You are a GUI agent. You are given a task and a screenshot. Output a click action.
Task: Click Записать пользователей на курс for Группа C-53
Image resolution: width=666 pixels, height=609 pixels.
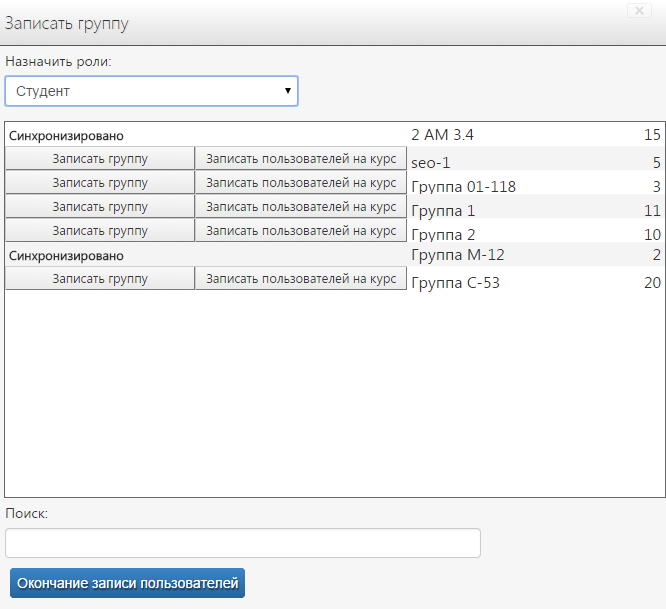tap(301, 279)
